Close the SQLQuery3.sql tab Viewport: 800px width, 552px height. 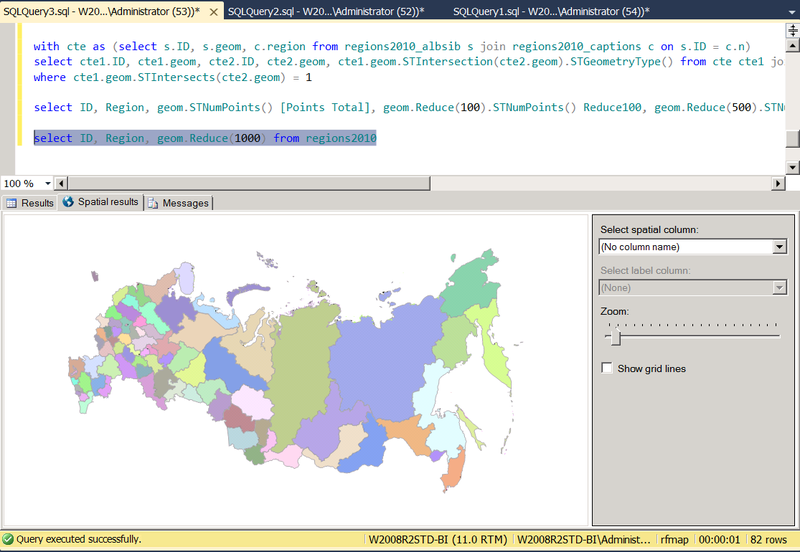click(x=214, y=12)
